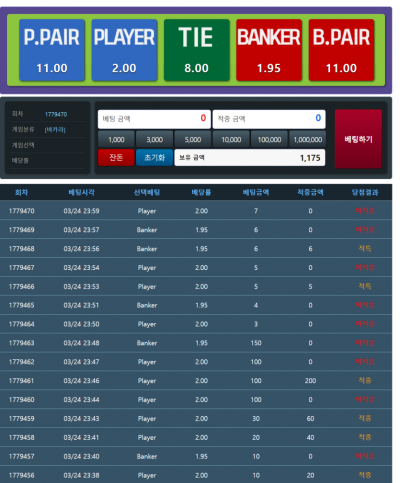The width and height of the screenshot is (400, 483).
Task: Add 1,000,000 chip to bet amount
Action: click(x=307, y=139)
